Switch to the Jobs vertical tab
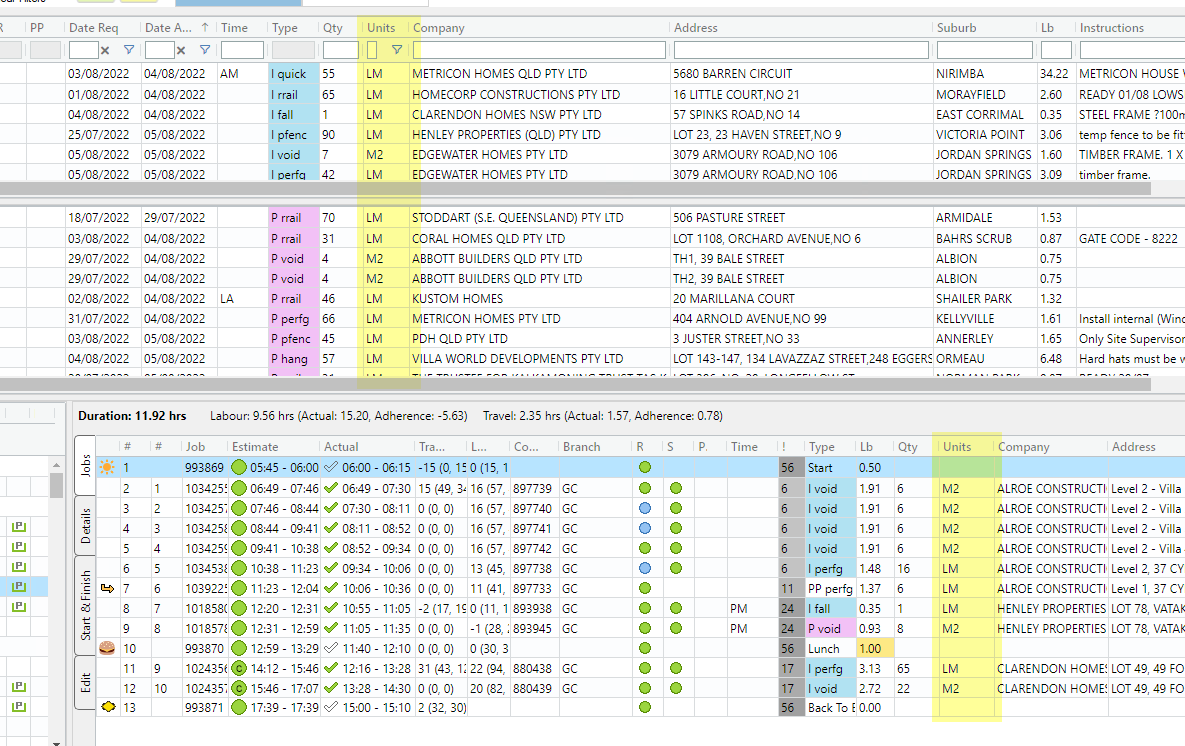Viewport: 1185px width, 746px height. tap(85, 465)
